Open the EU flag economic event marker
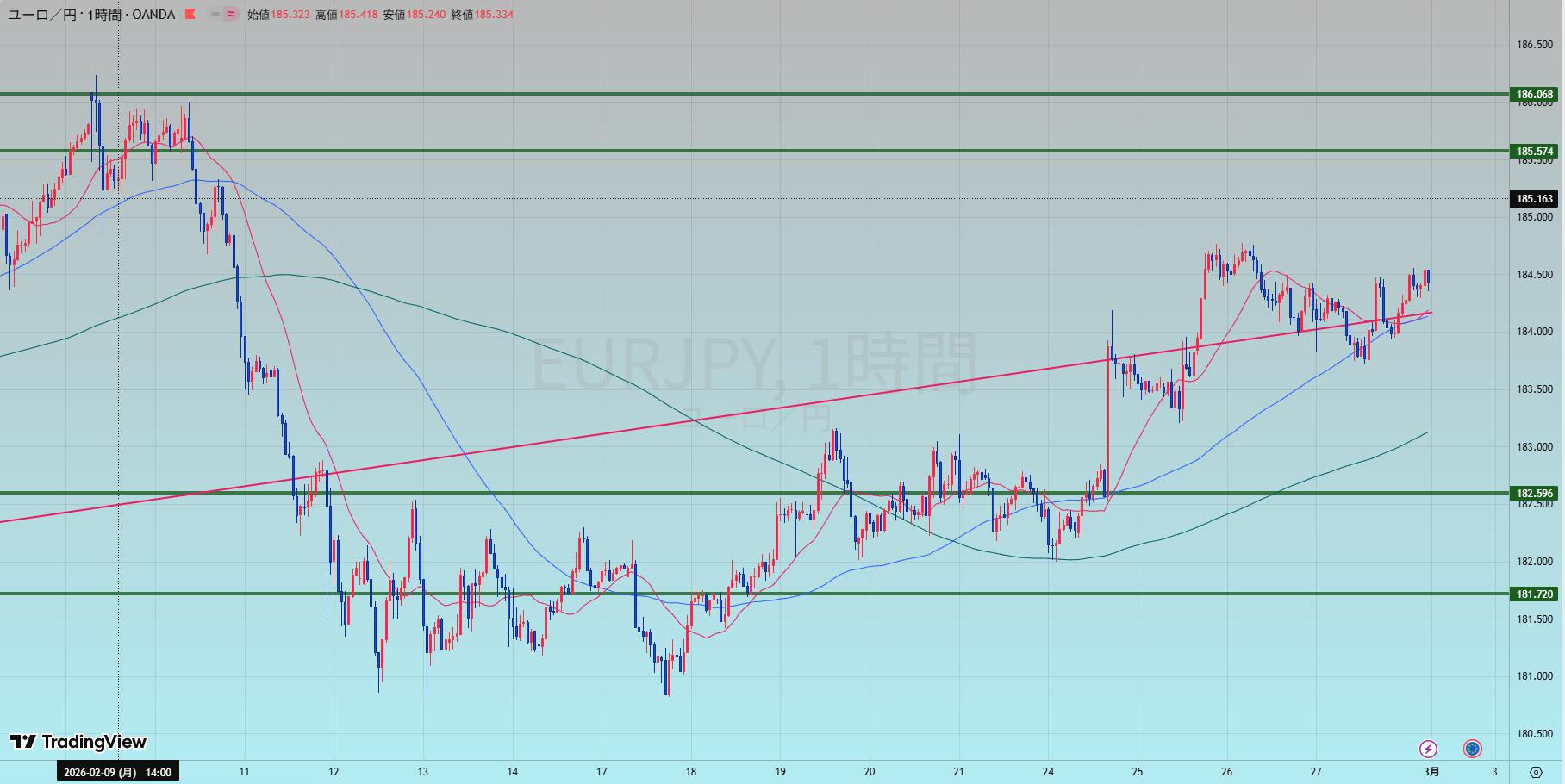1565x784 pixels. pyautogui.click(x=1472, y=749)
